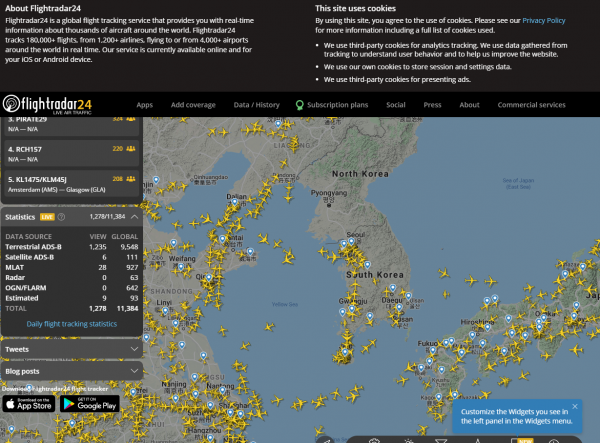Open the Add coverage menu item
The width and height of the screenshot is (600, 443).
(193, 105)
